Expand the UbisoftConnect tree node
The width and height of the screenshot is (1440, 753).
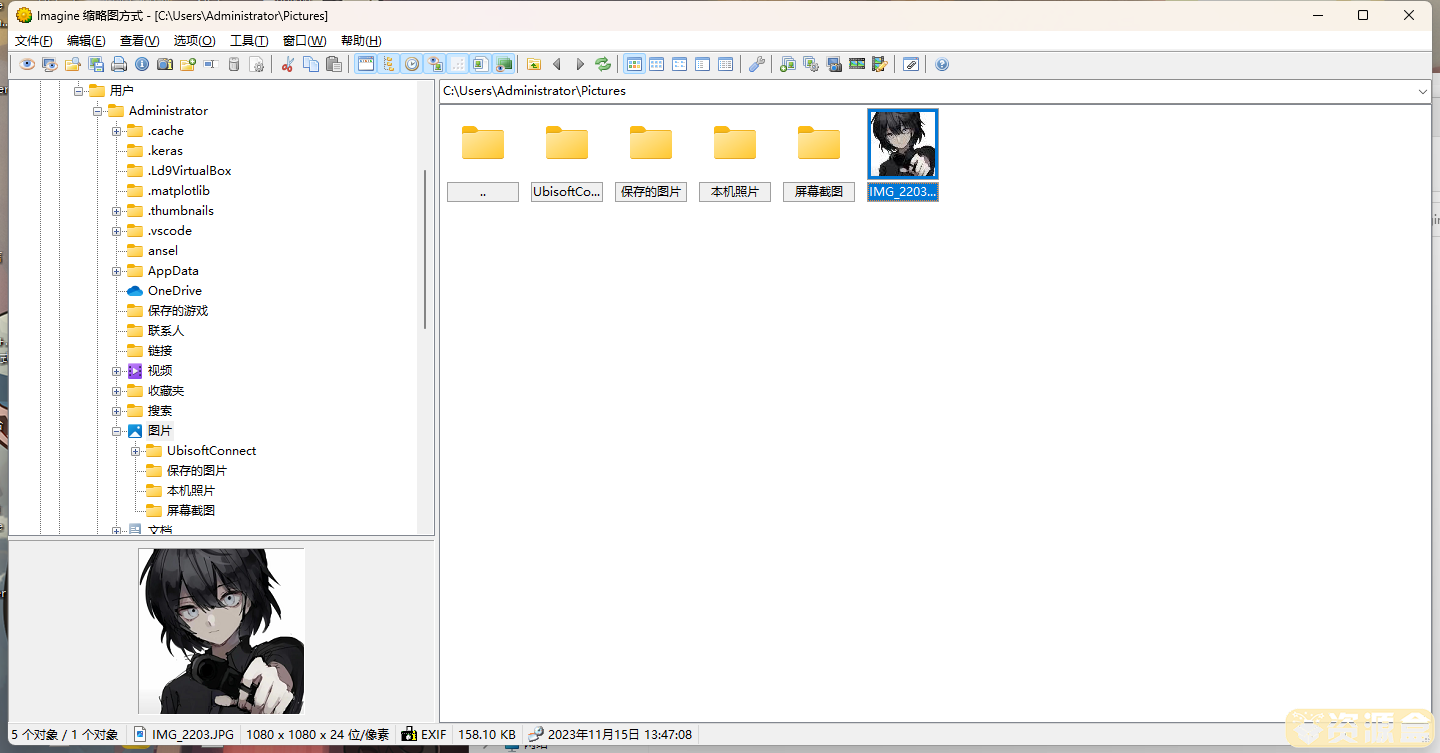[x=136, y=451]
